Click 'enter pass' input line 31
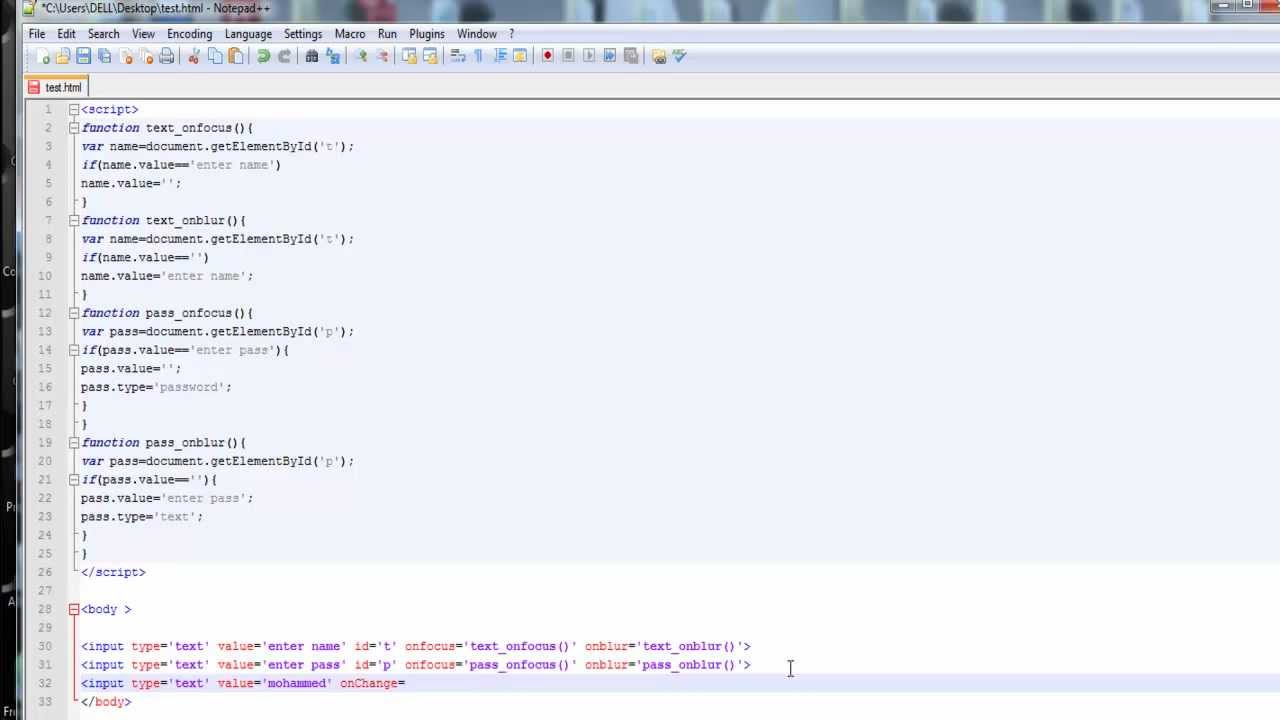1280x720 pixels. [416, 665]
